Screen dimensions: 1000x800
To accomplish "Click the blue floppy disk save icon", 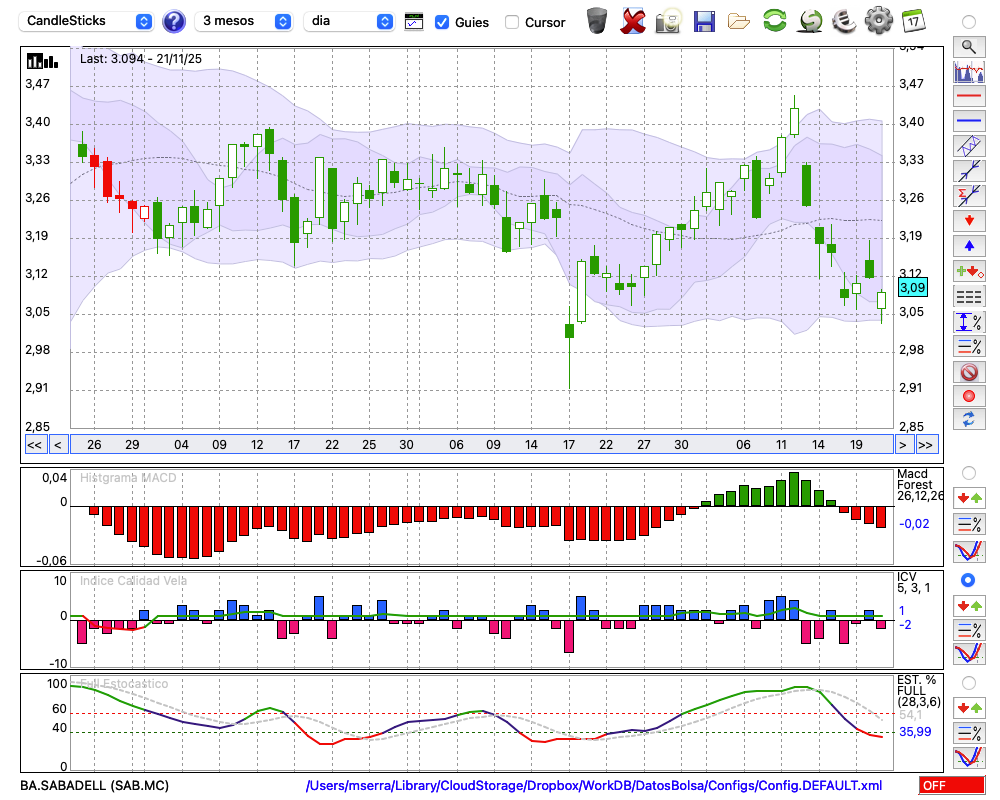I will [704, 20].
